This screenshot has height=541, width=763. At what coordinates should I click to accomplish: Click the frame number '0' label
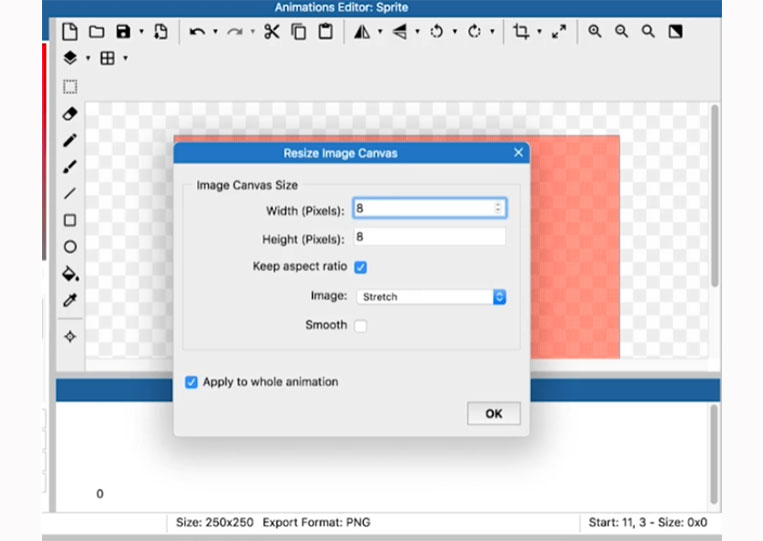pyautogui.click(x=100, y=494)
